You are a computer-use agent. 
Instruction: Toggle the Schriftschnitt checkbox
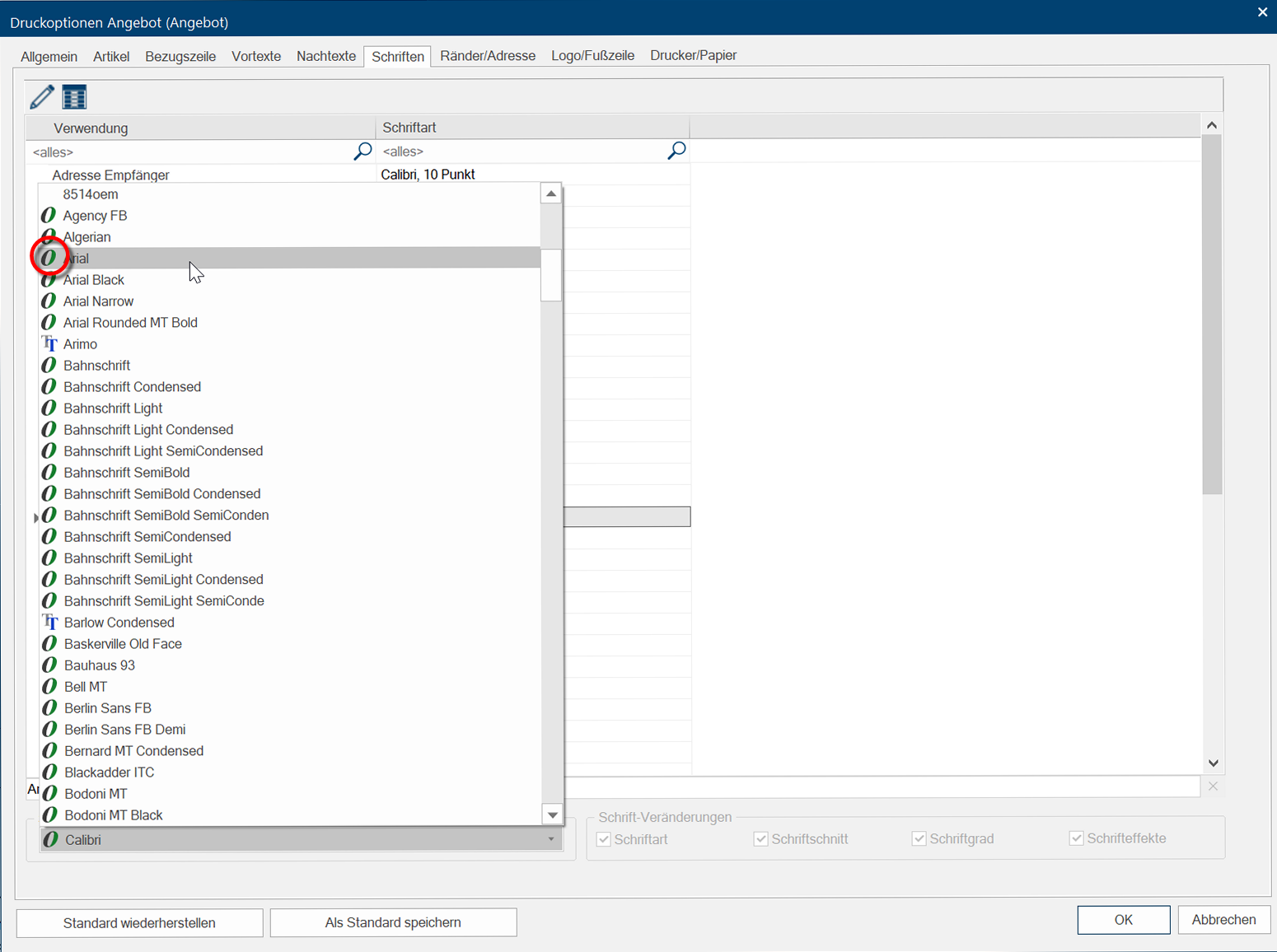pos(761,839)
